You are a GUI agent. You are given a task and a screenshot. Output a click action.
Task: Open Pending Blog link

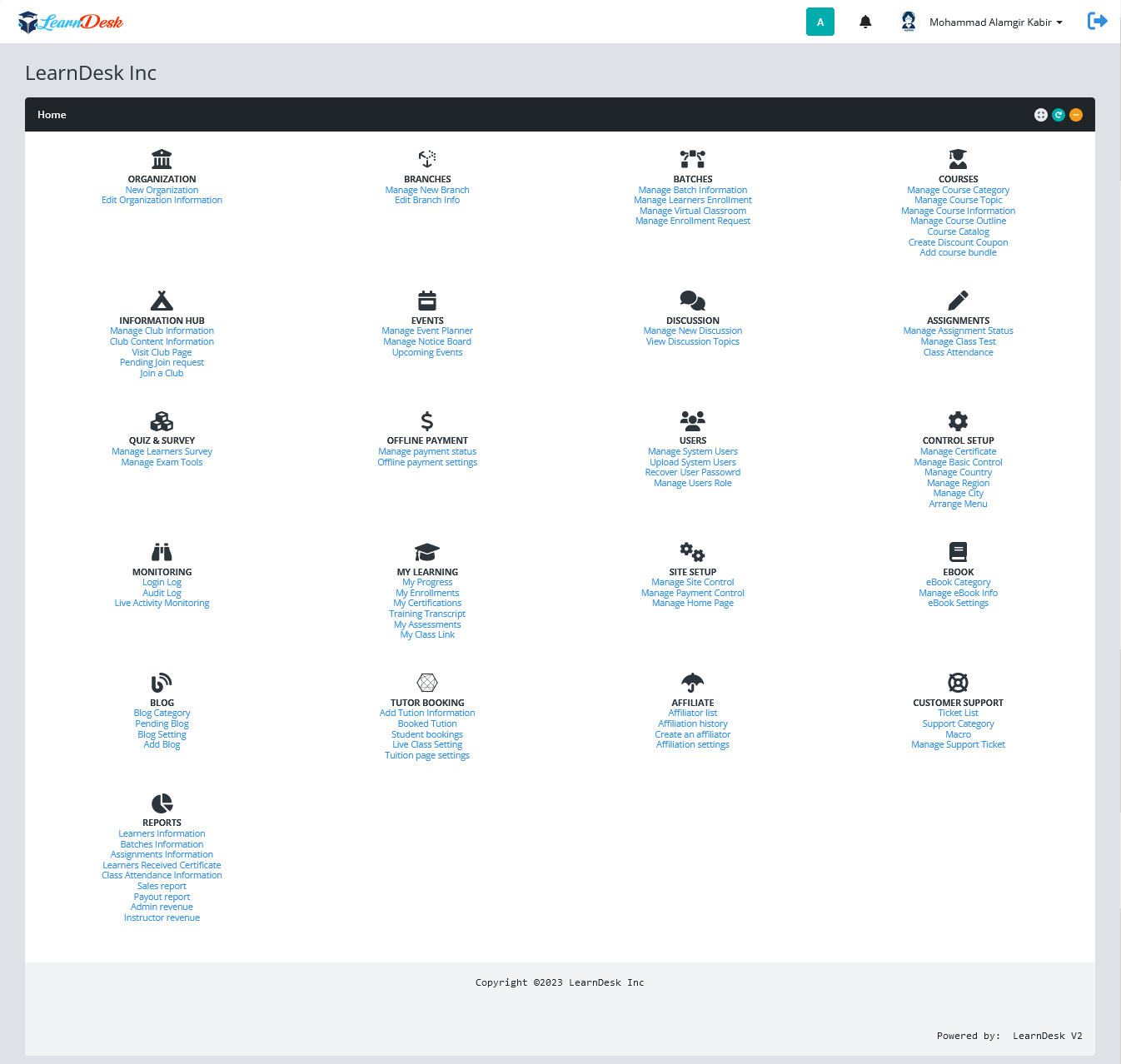[162, 723]
